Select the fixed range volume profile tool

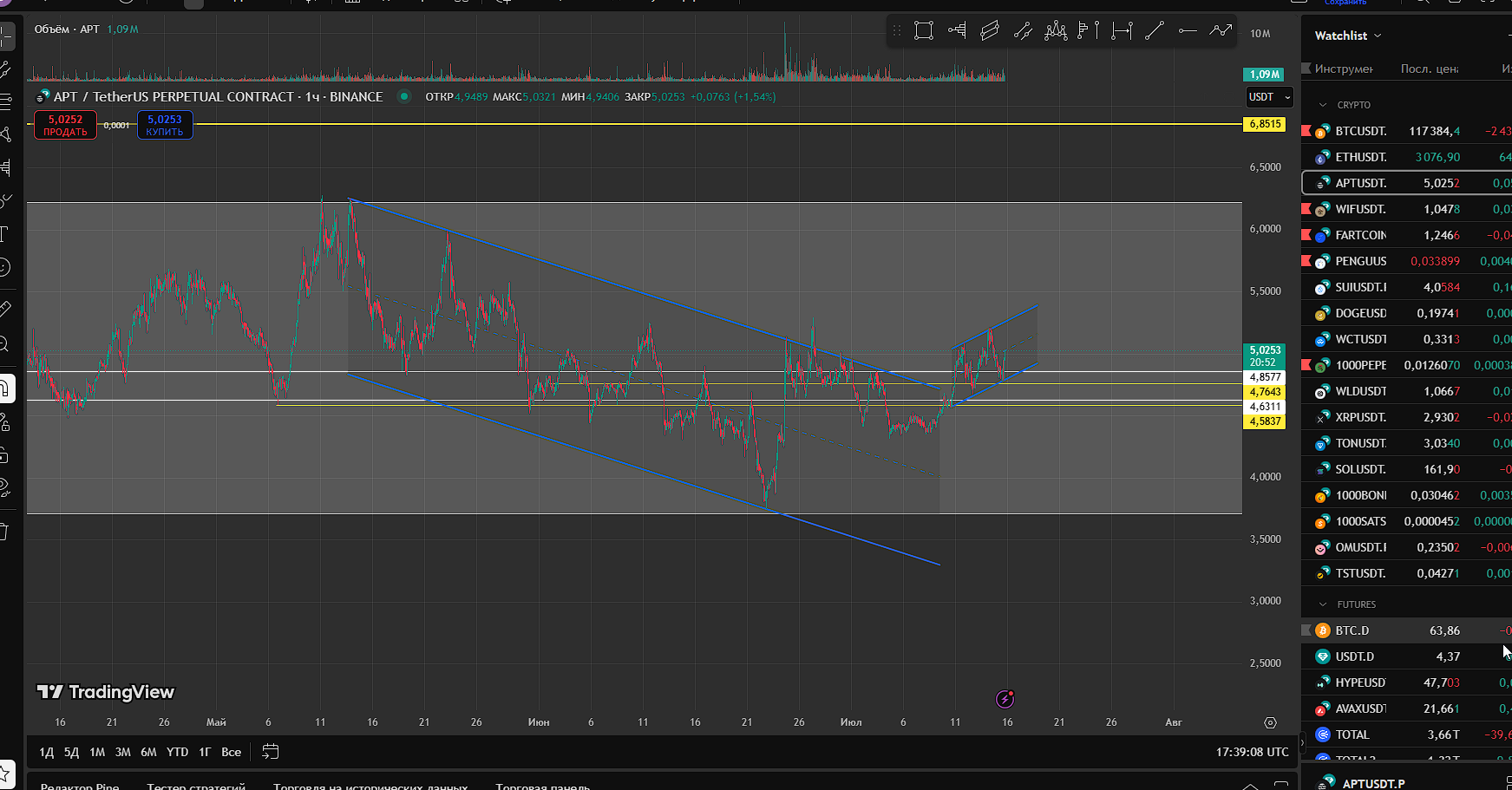click(1088, 31)
